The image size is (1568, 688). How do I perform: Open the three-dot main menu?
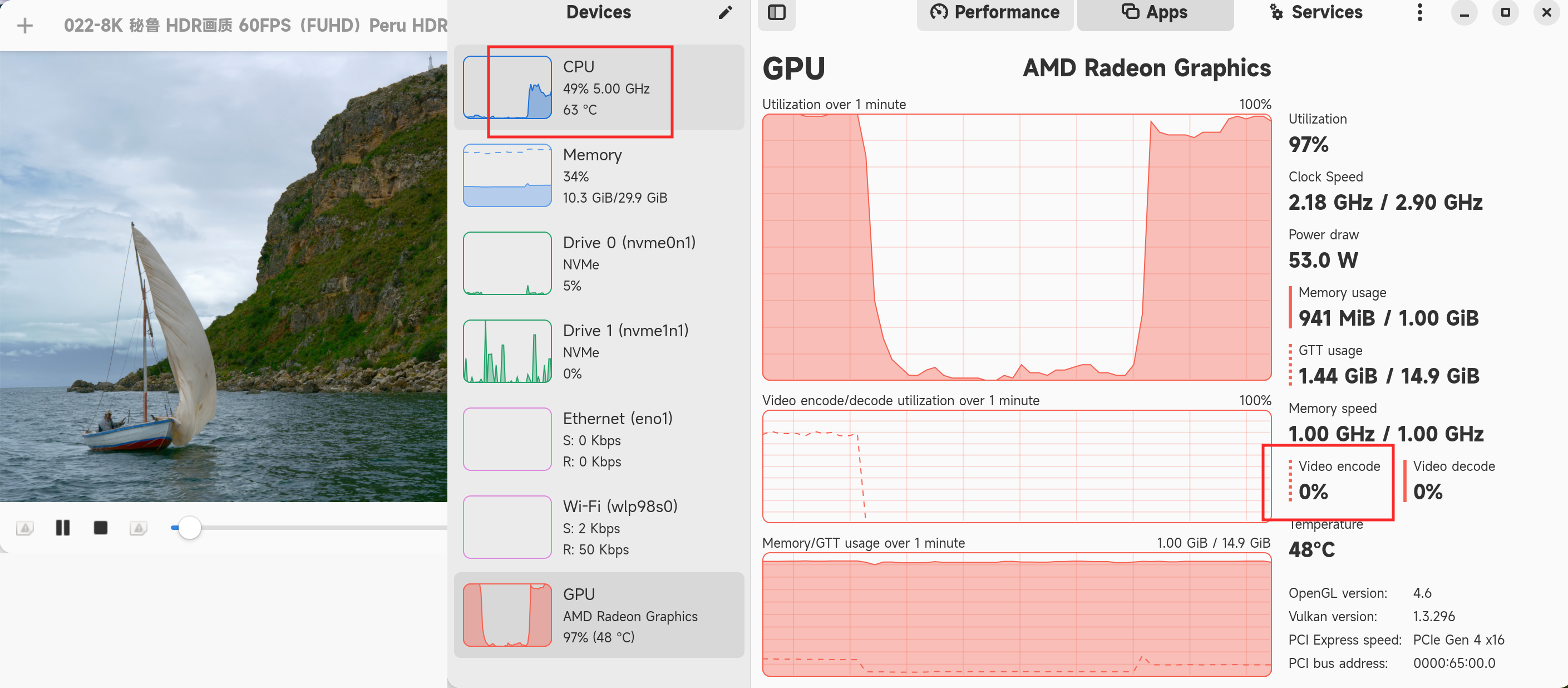tap(1419, 12)
